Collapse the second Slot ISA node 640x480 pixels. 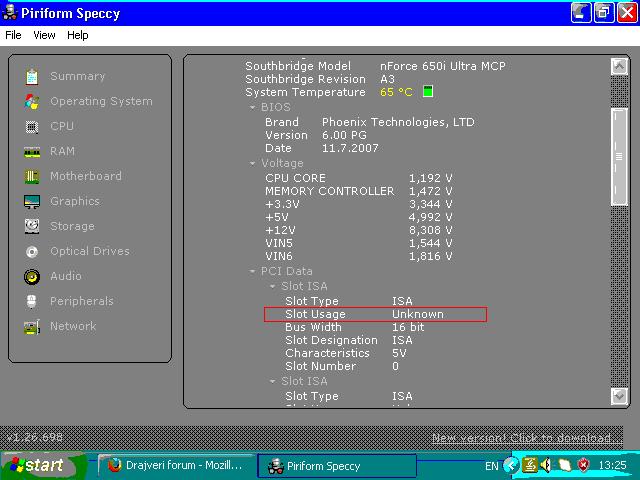(x=272, y=382)
